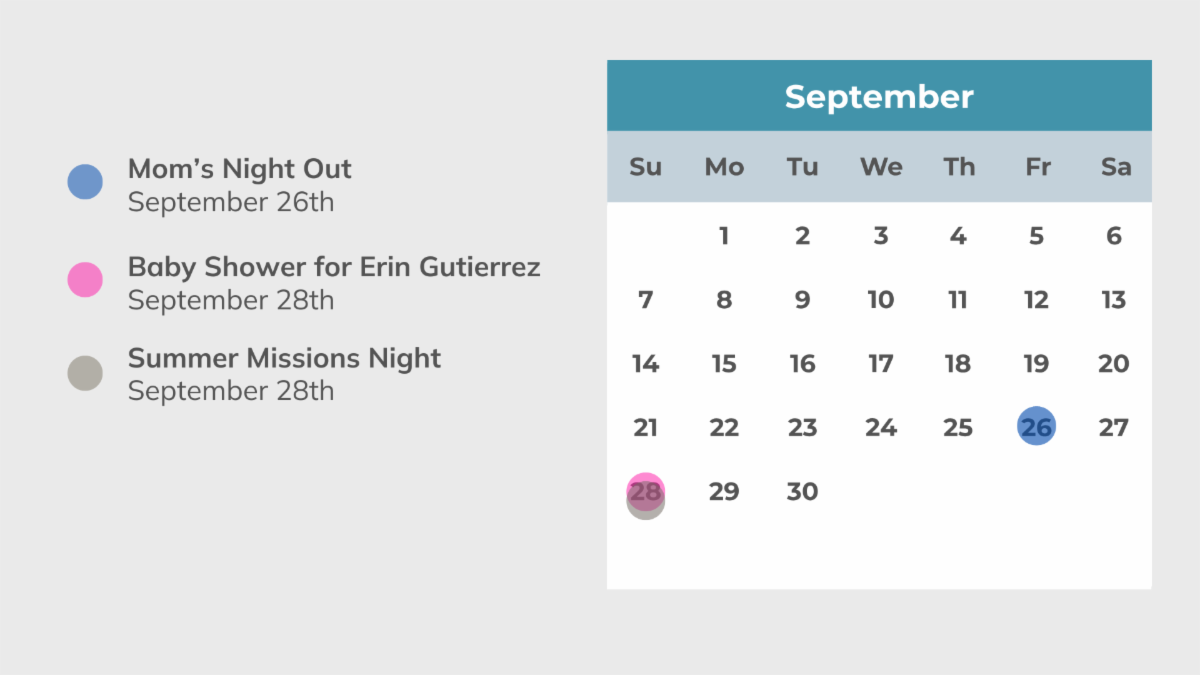Click the Sa weekday column header

(x=1115, y=167)
